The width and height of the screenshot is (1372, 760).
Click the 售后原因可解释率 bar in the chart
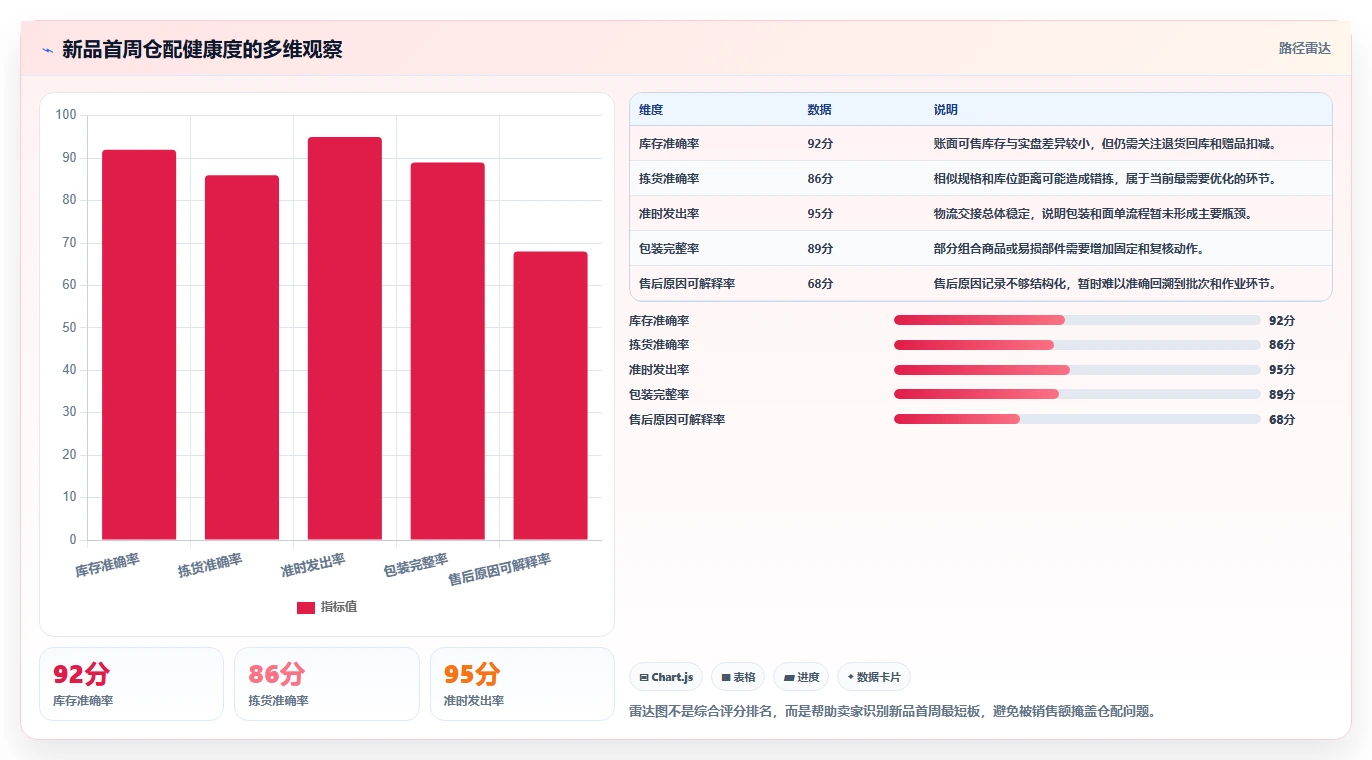coord(551,396)
